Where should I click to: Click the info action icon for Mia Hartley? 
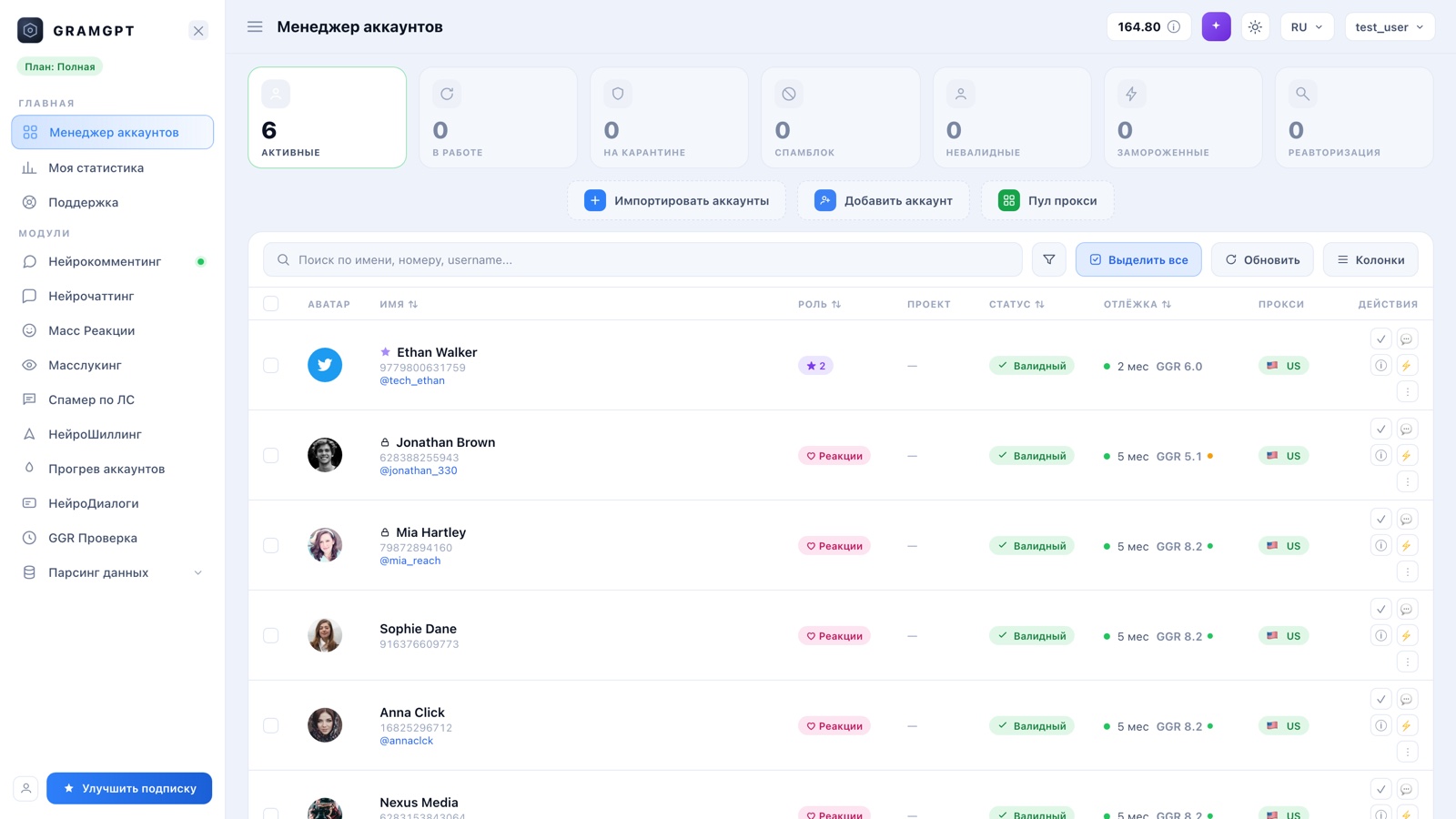pyautogui.click(x=1381, y=546)
